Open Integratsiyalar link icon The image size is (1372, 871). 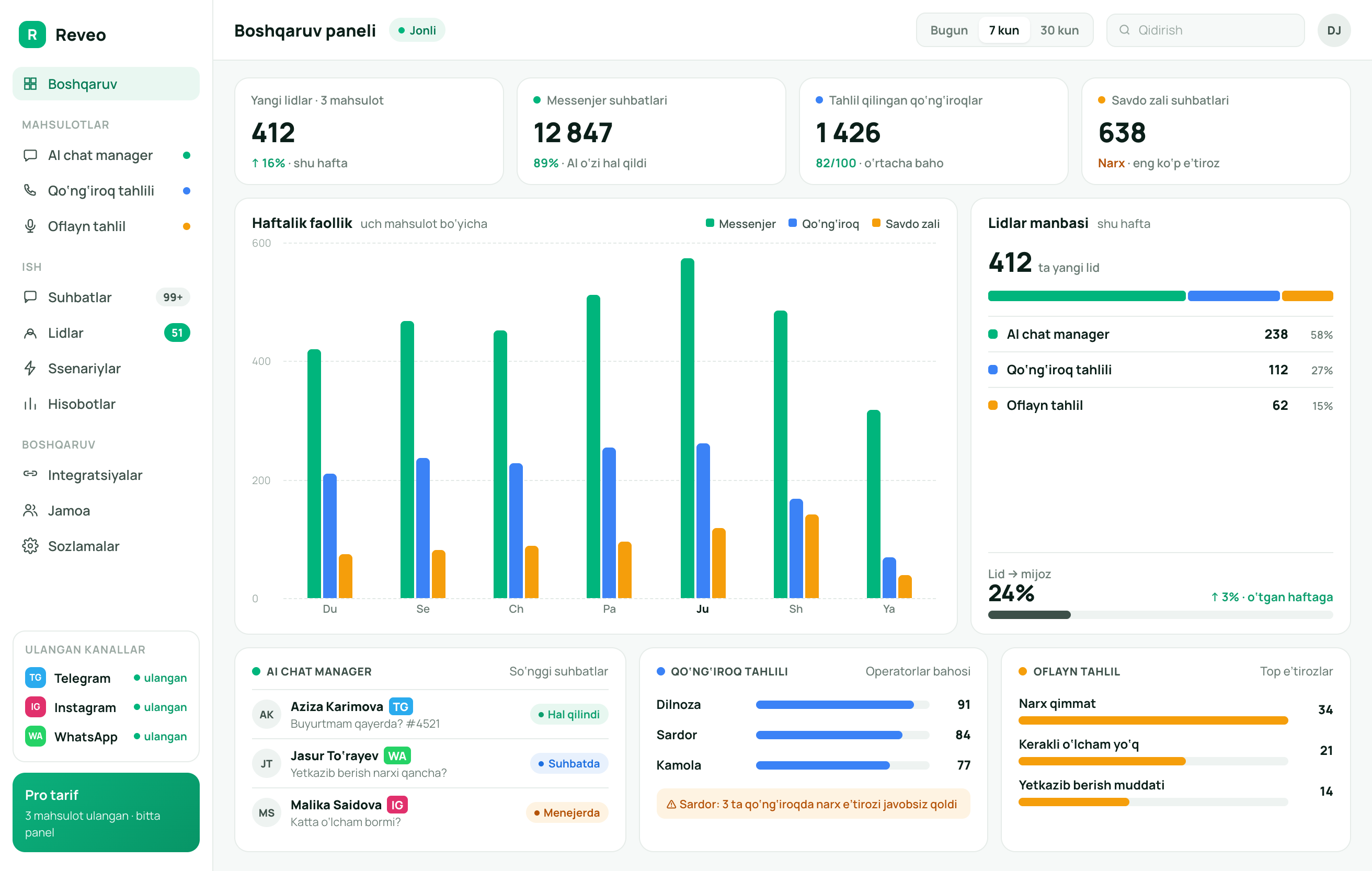click(x=30, y=474)
